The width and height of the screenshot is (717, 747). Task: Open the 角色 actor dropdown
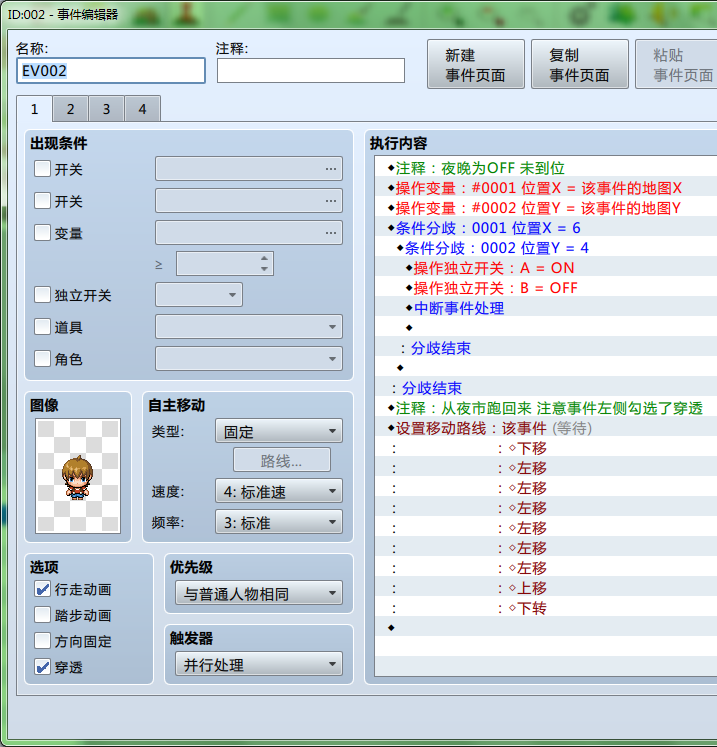click(x=249, y=358)
